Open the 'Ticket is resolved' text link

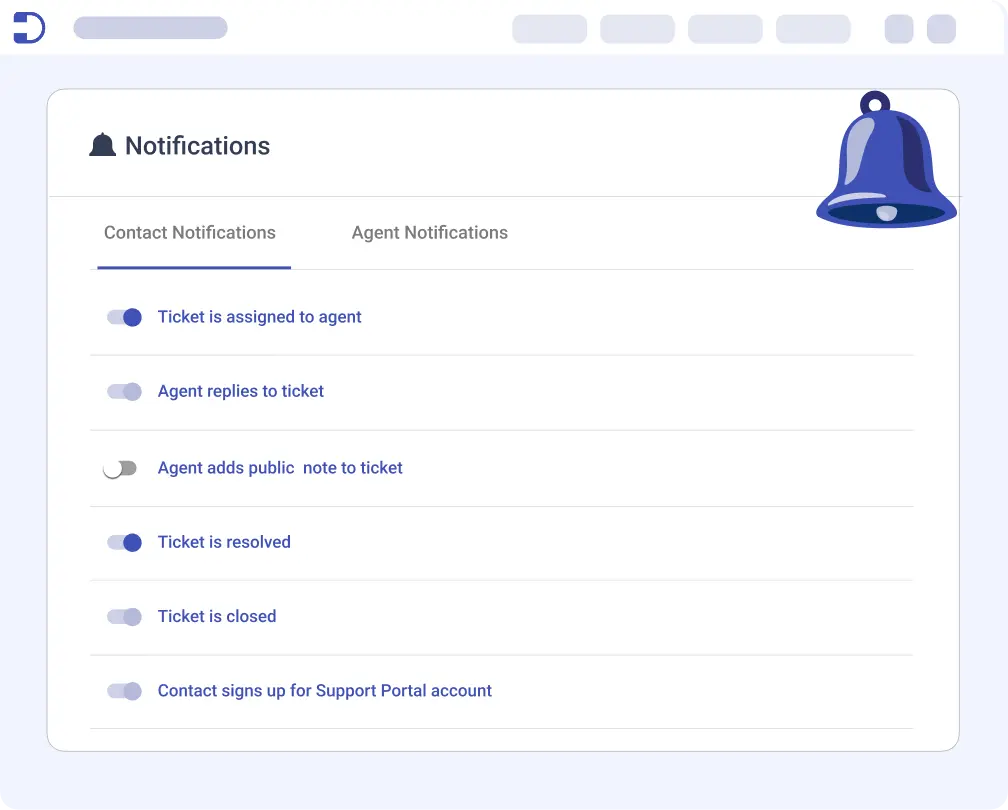tap(224, 542)
